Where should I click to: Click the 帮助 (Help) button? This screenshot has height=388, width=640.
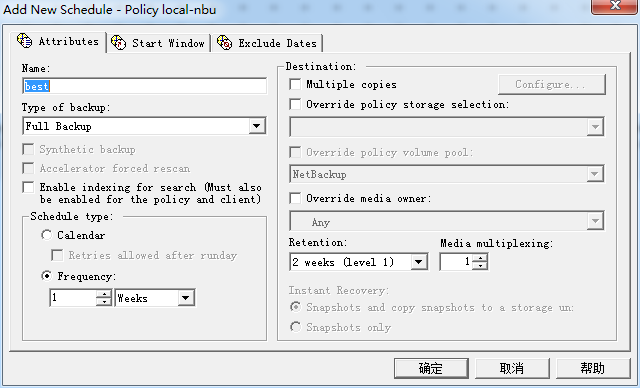[593, 368]
